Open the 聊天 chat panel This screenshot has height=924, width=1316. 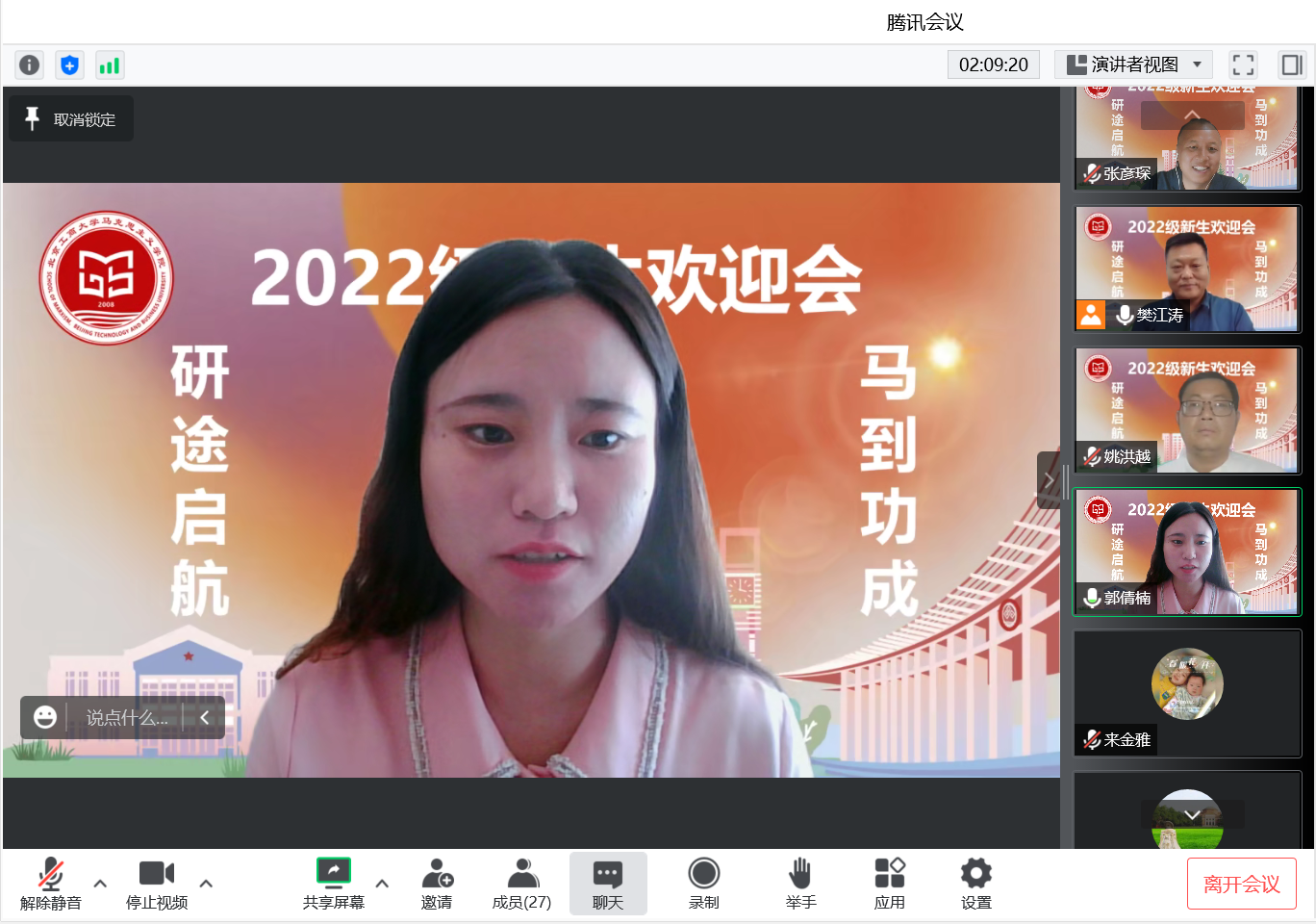[x=608, y=884]
